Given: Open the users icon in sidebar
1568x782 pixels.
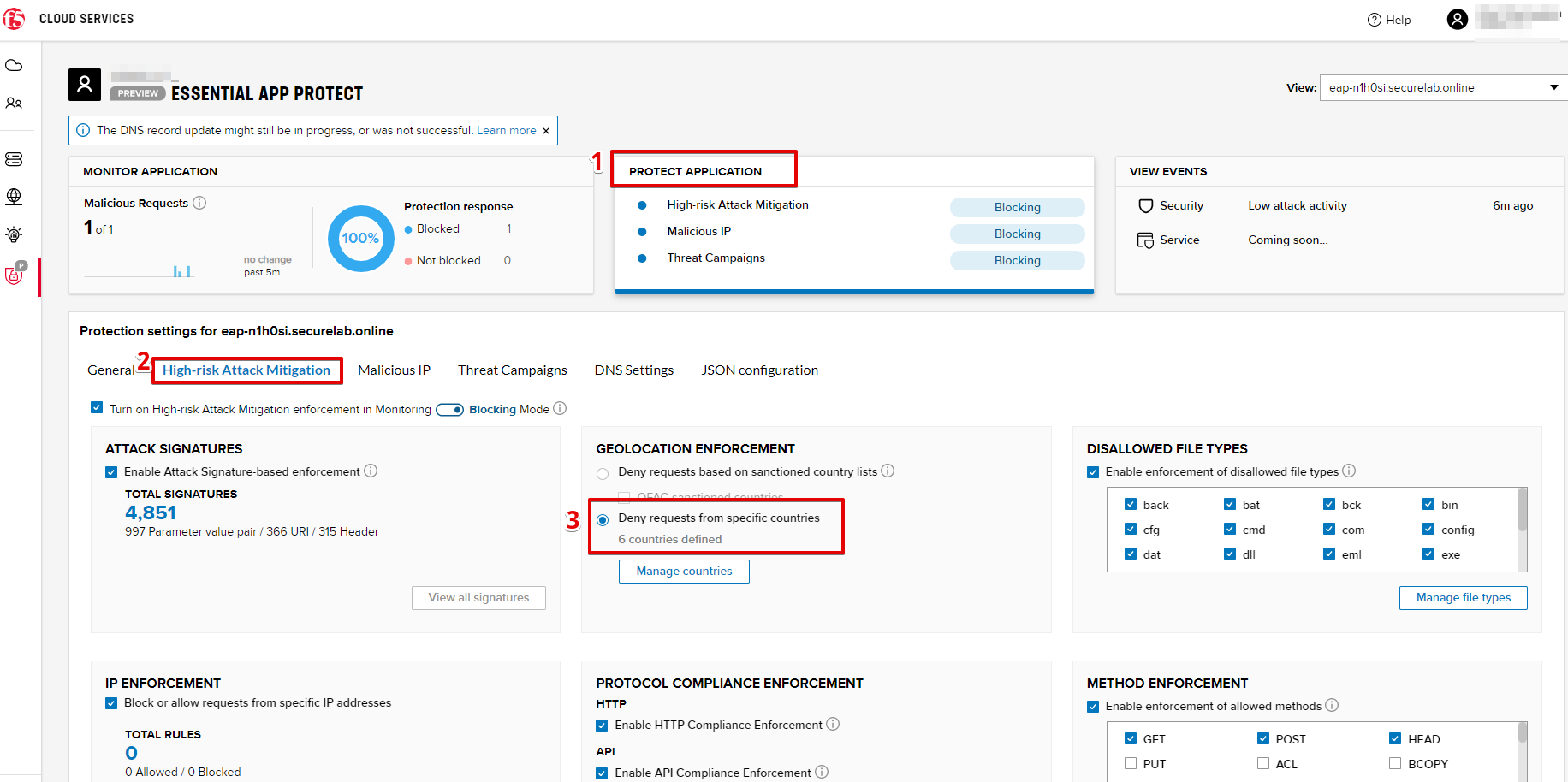Looking at the screenshot, I should pyautogui.click(x=14, y=104).
